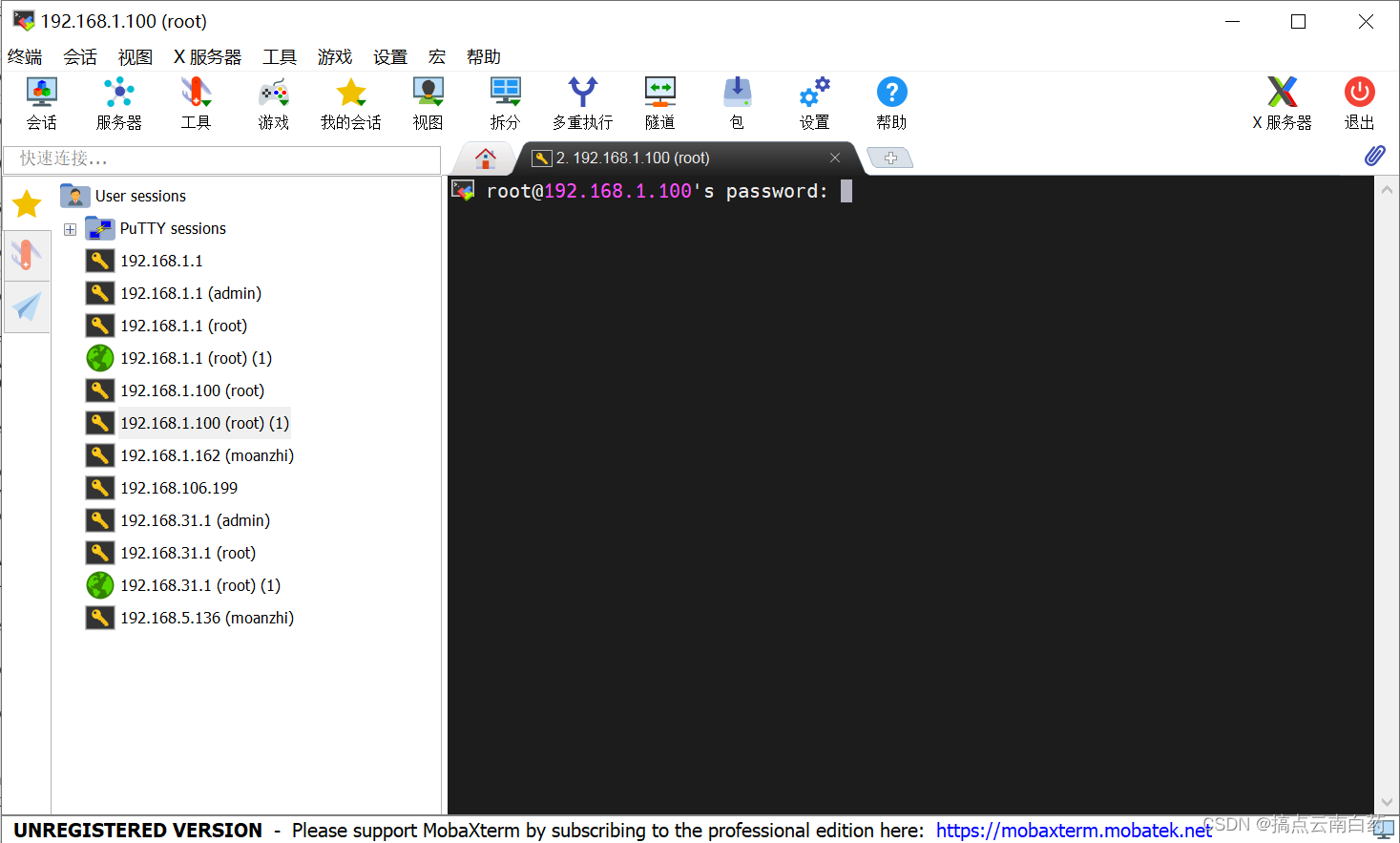
Task: Select session 192.168.1.100 (root) (1)
Action: click(x=204, y=423)
